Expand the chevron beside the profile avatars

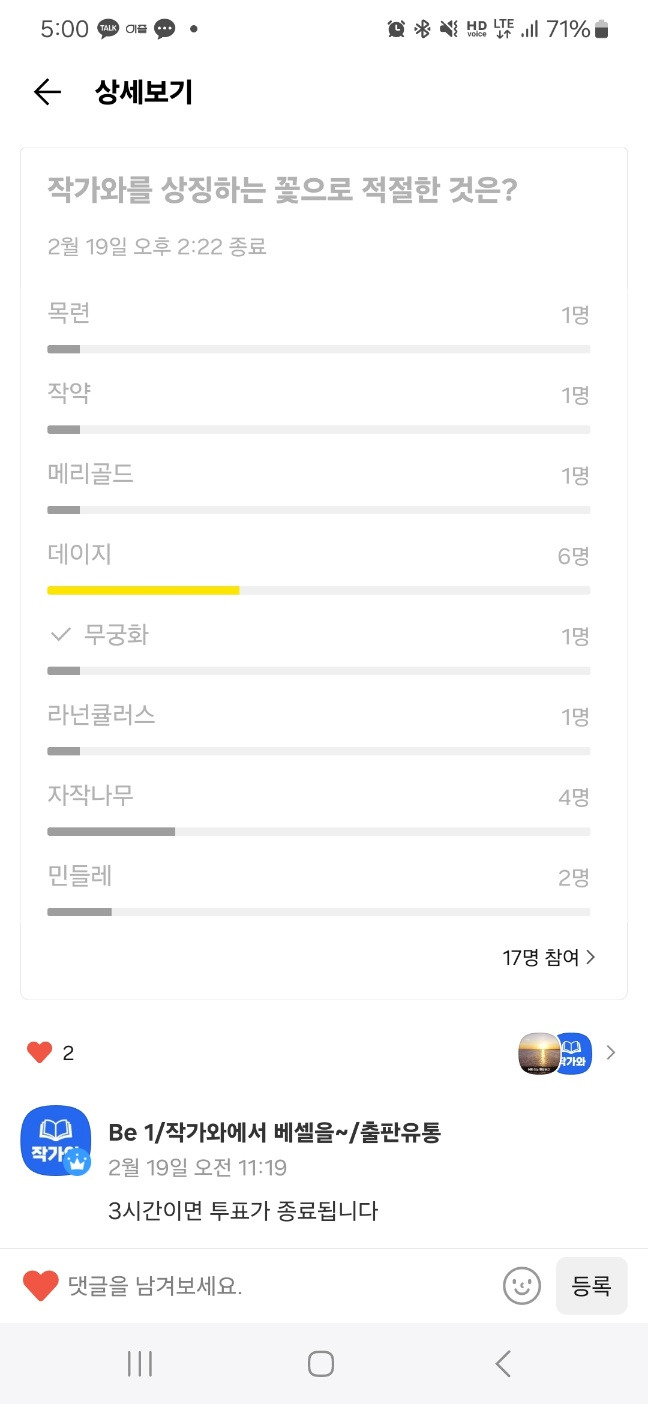[x=610, y=1052]
